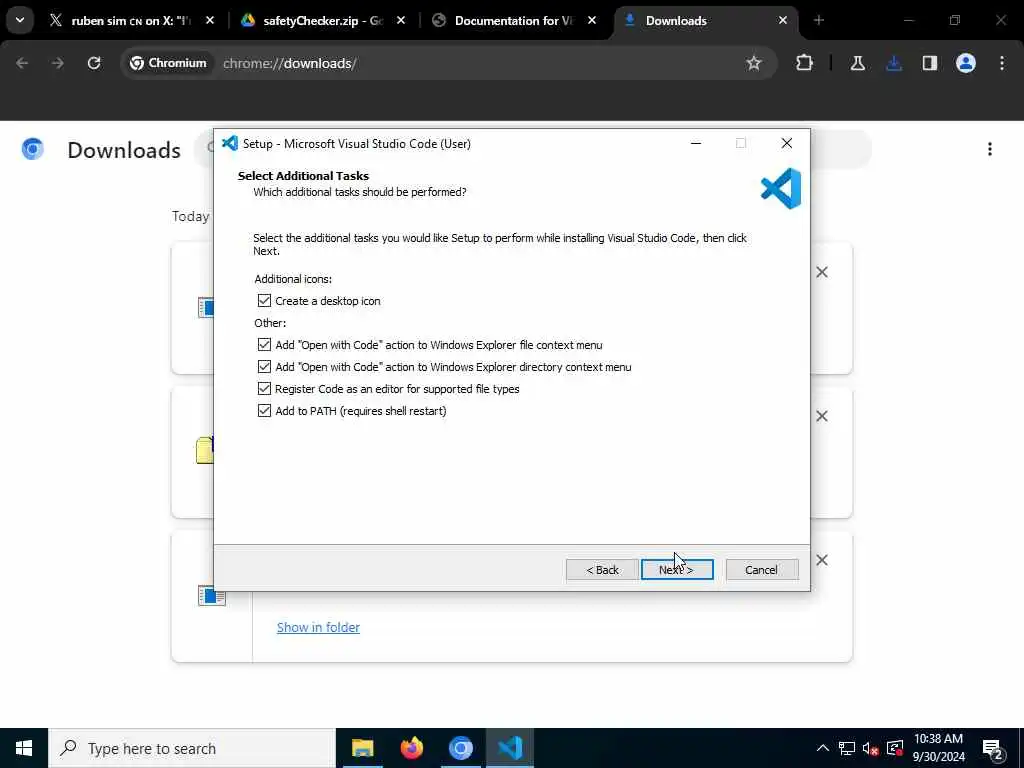This screenshot has height=768, width=1024.
Task: Open the tab search dropdown arrow
Action: [20, 20]
